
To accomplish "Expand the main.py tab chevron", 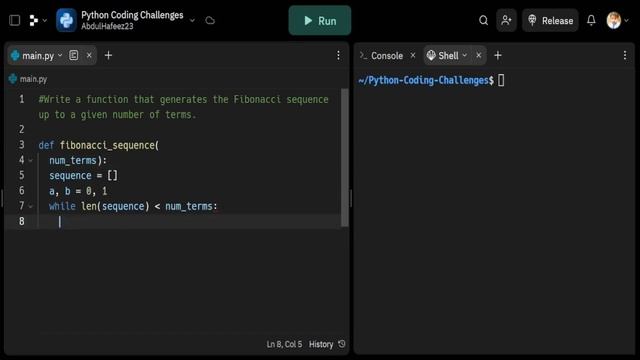I will click(60, 55).
